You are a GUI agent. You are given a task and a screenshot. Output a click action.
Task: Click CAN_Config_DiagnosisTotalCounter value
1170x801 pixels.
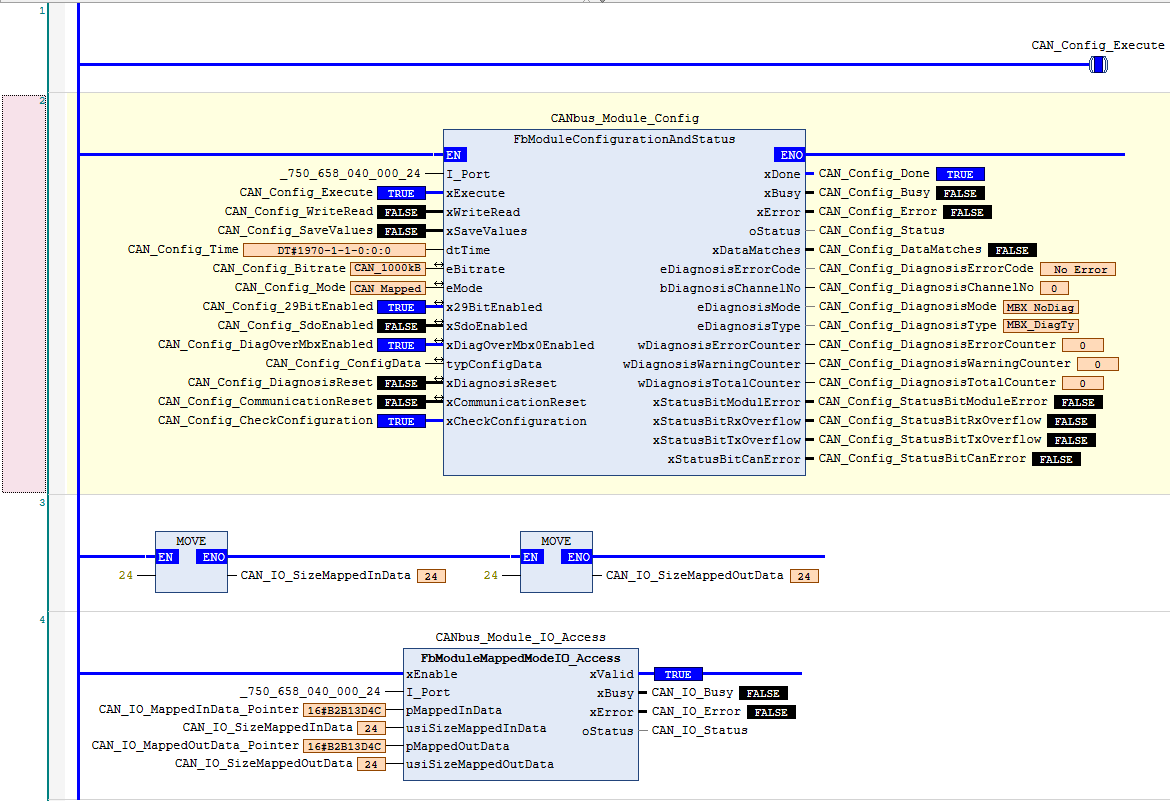tap(1083, 383)
